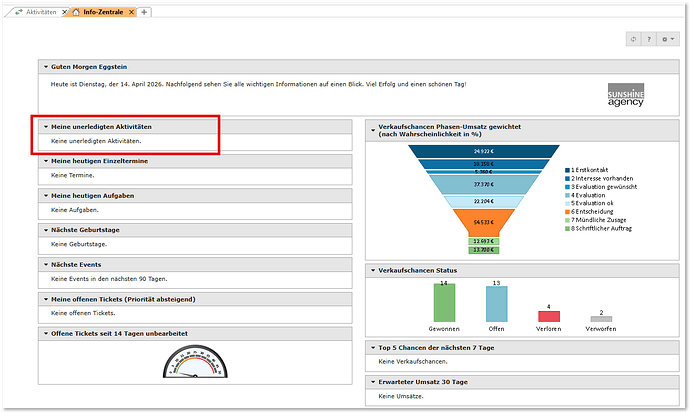Collapse the Verkaufschancen Status panel
Image resolution: width=690 pixels, height=412 pixels.
(372, 270)
